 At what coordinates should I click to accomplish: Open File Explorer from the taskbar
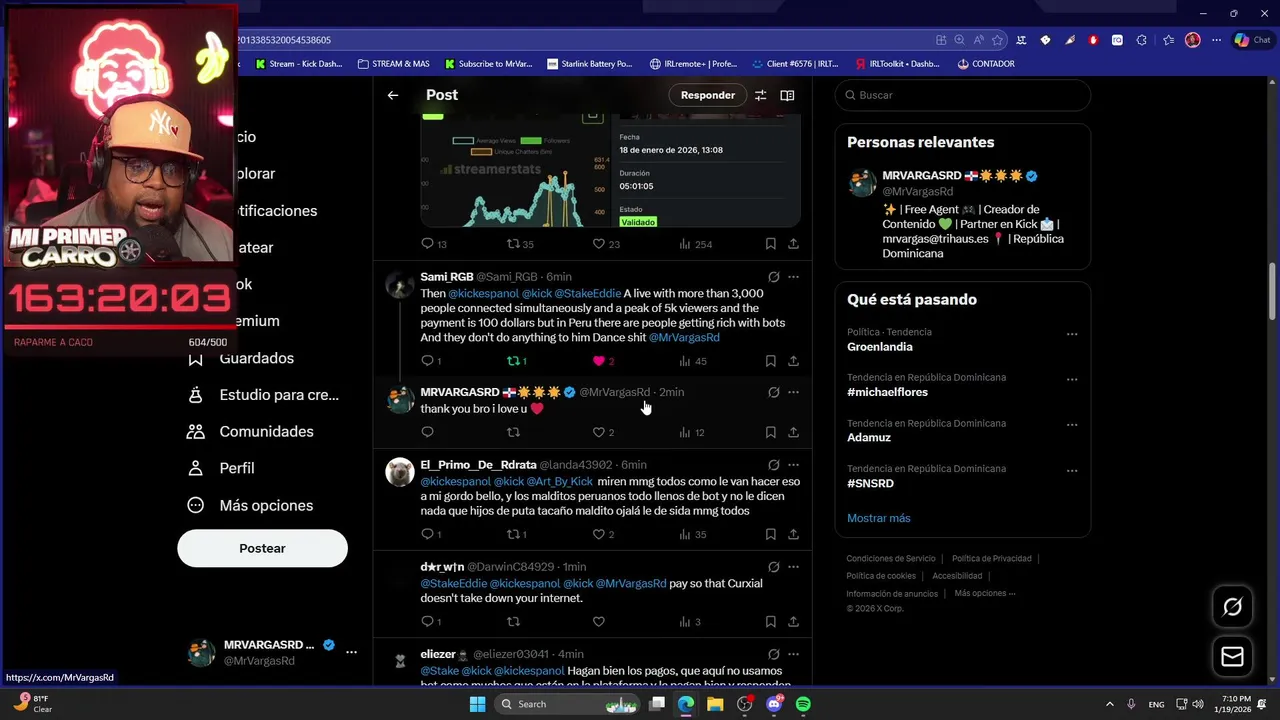[715, 704]
